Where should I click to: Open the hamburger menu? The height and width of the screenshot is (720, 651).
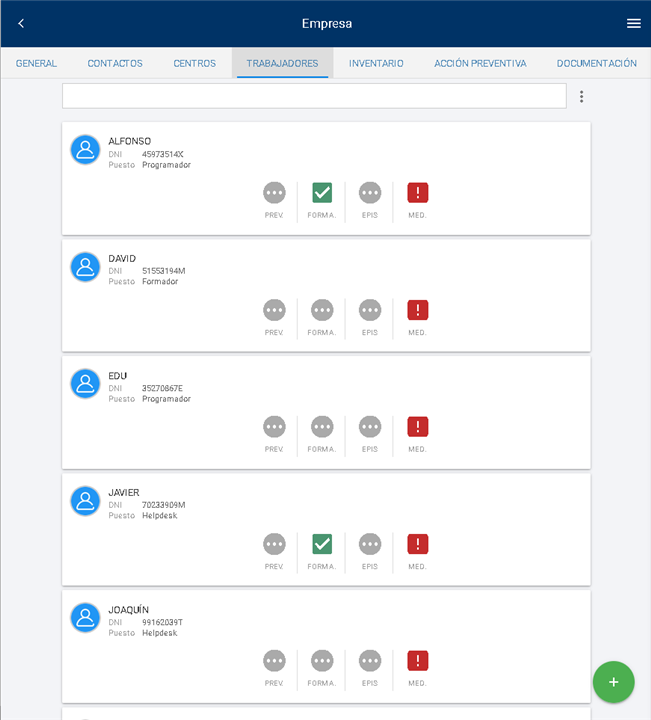tap(633, 23)
